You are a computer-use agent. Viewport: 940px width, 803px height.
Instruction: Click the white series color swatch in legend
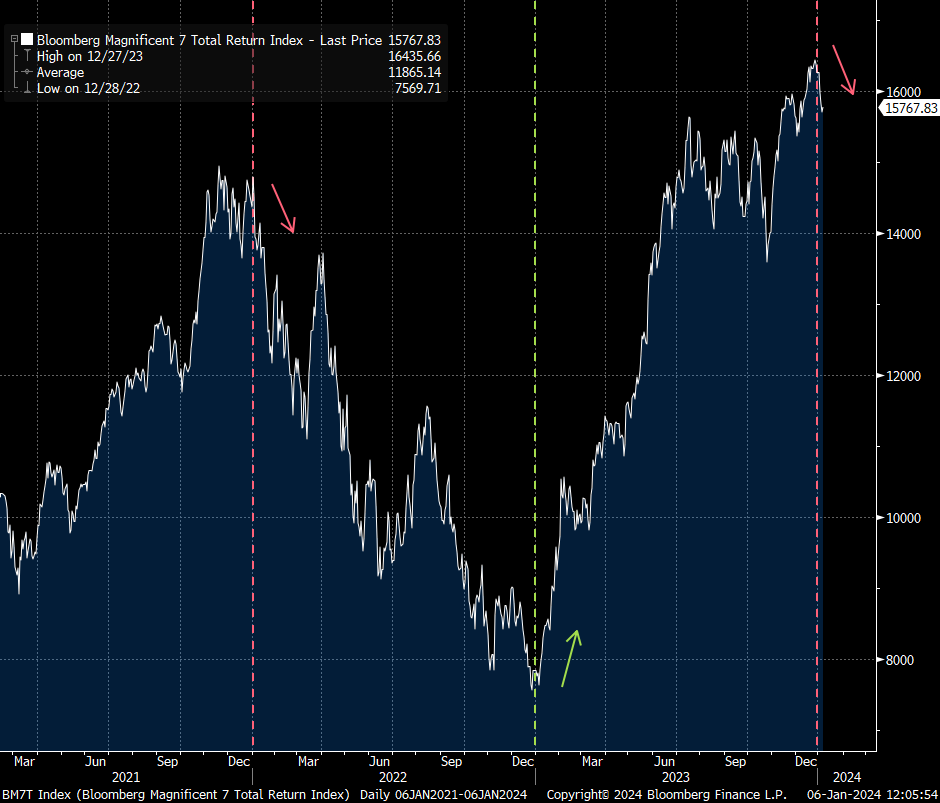tap(27, 39)
